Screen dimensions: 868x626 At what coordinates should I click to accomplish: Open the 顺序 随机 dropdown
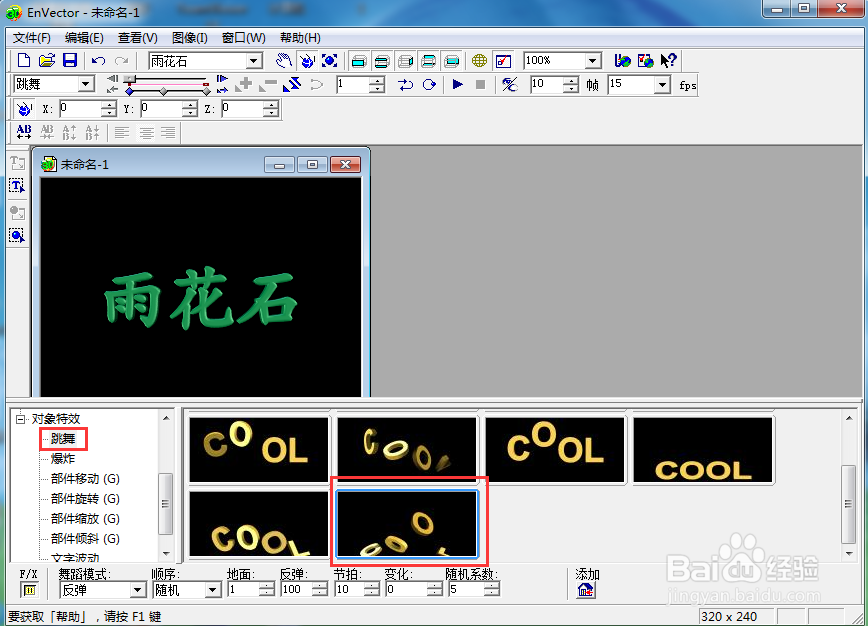[x=213, y=590]
